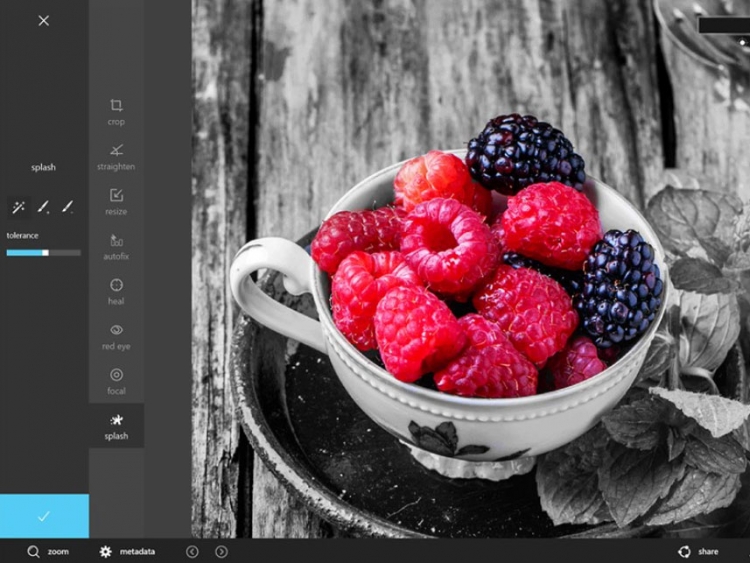
Task: Open photo metadata in the bottom bar
Action: [127, 551]
